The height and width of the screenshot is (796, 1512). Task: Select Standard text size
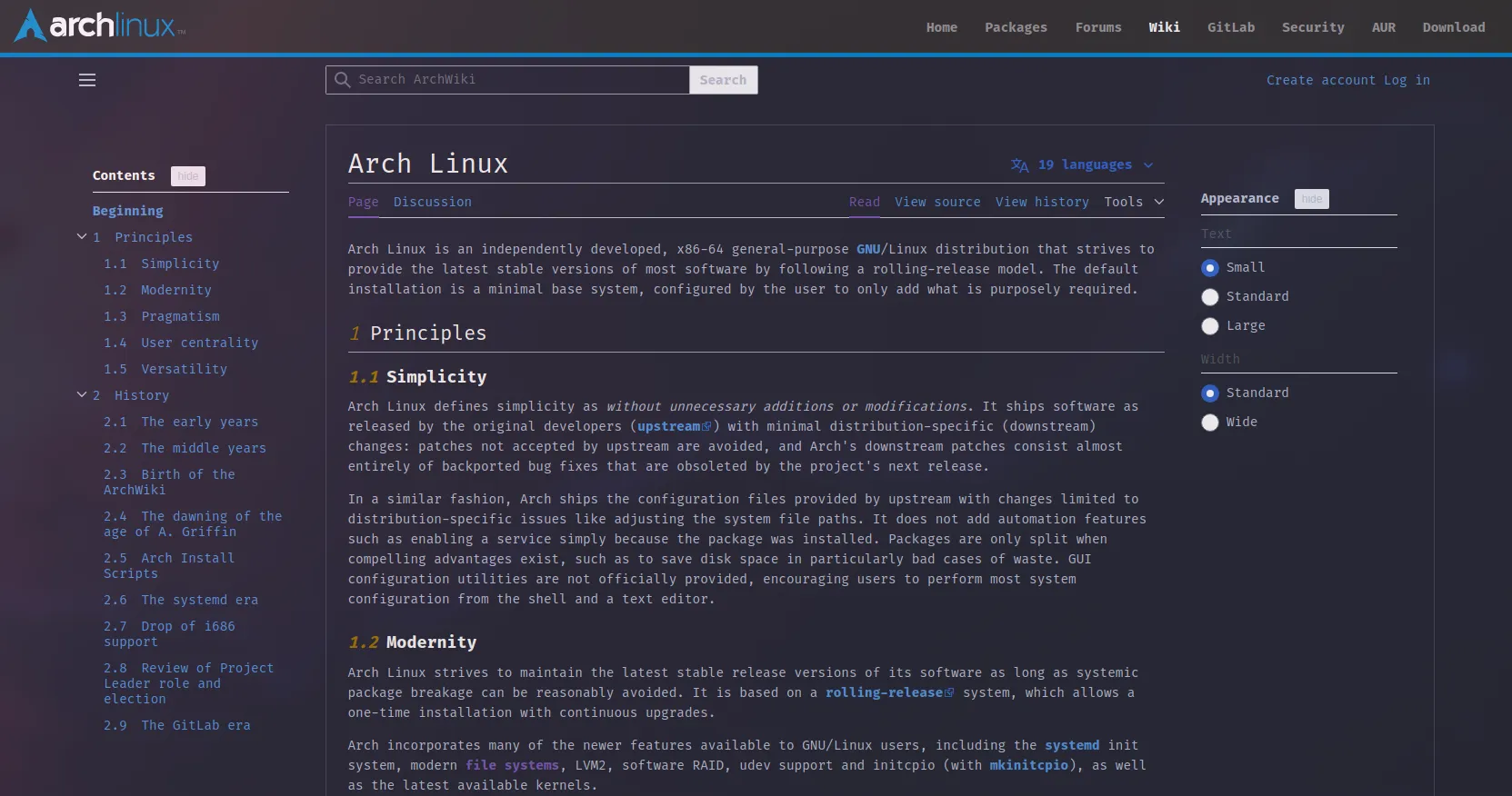pyautogui.click(x=1210, y=297)
